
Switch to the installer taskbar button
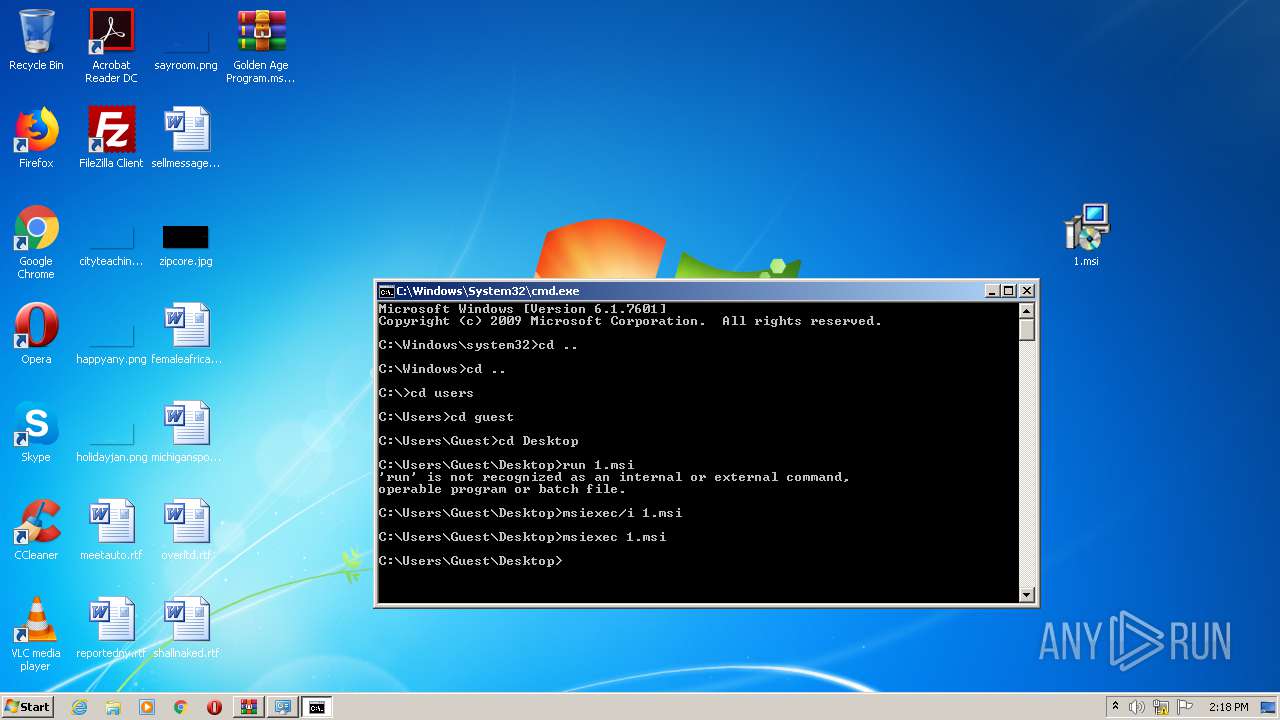tap(283, 707)
